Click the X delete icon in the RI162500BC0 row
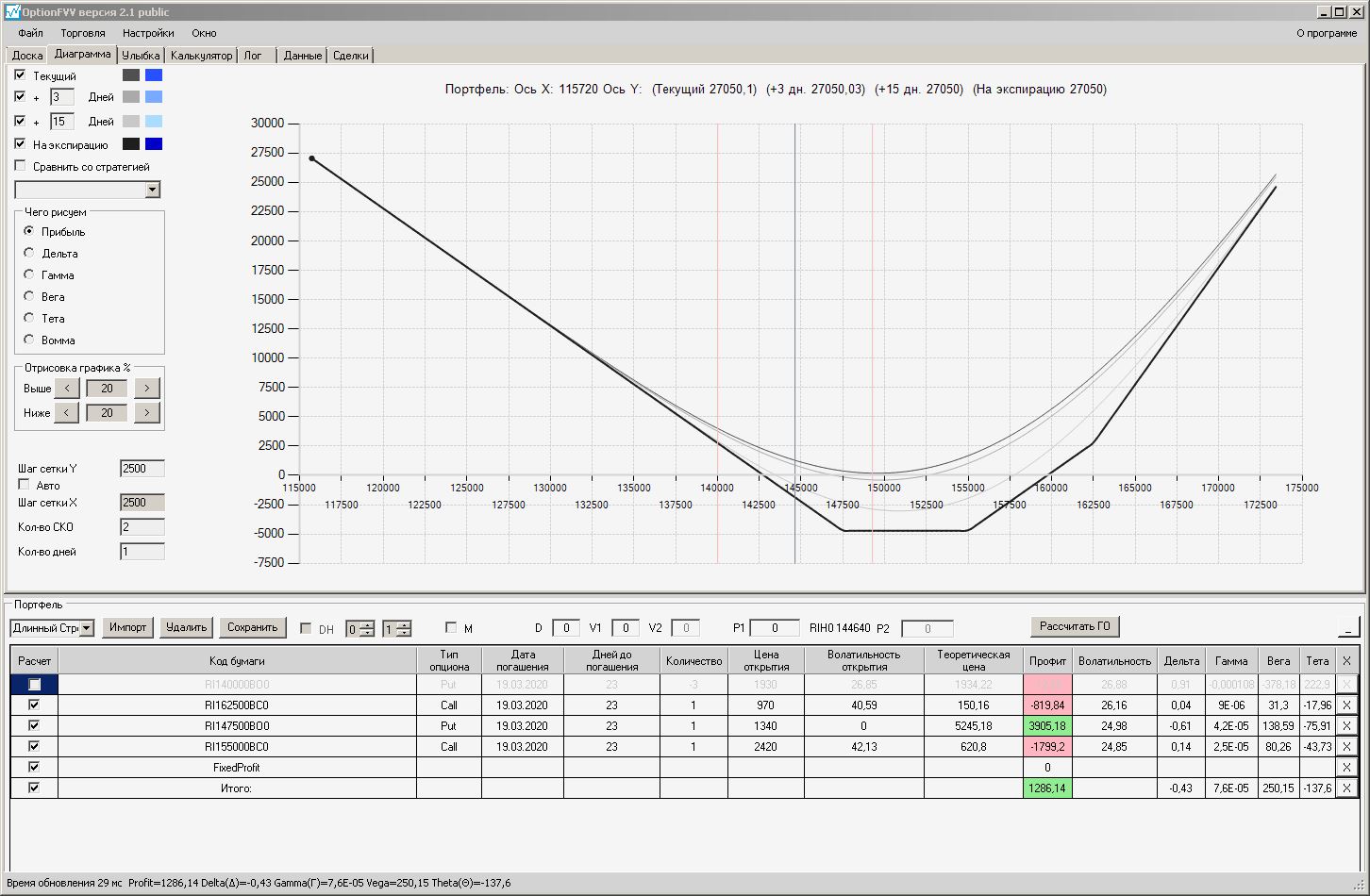Image resolution: width=1370 pixels, height=896 pixels. coord(1346,705)
